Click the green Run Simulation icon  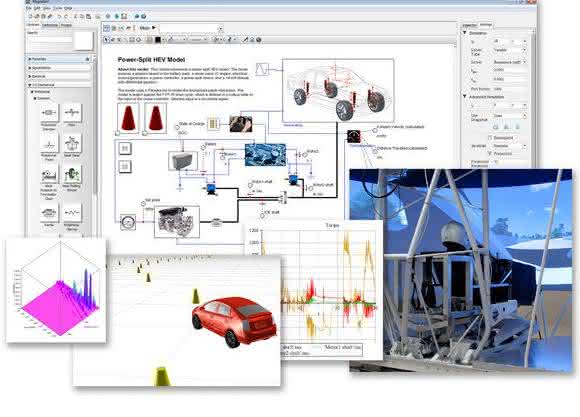coord(117,16)
